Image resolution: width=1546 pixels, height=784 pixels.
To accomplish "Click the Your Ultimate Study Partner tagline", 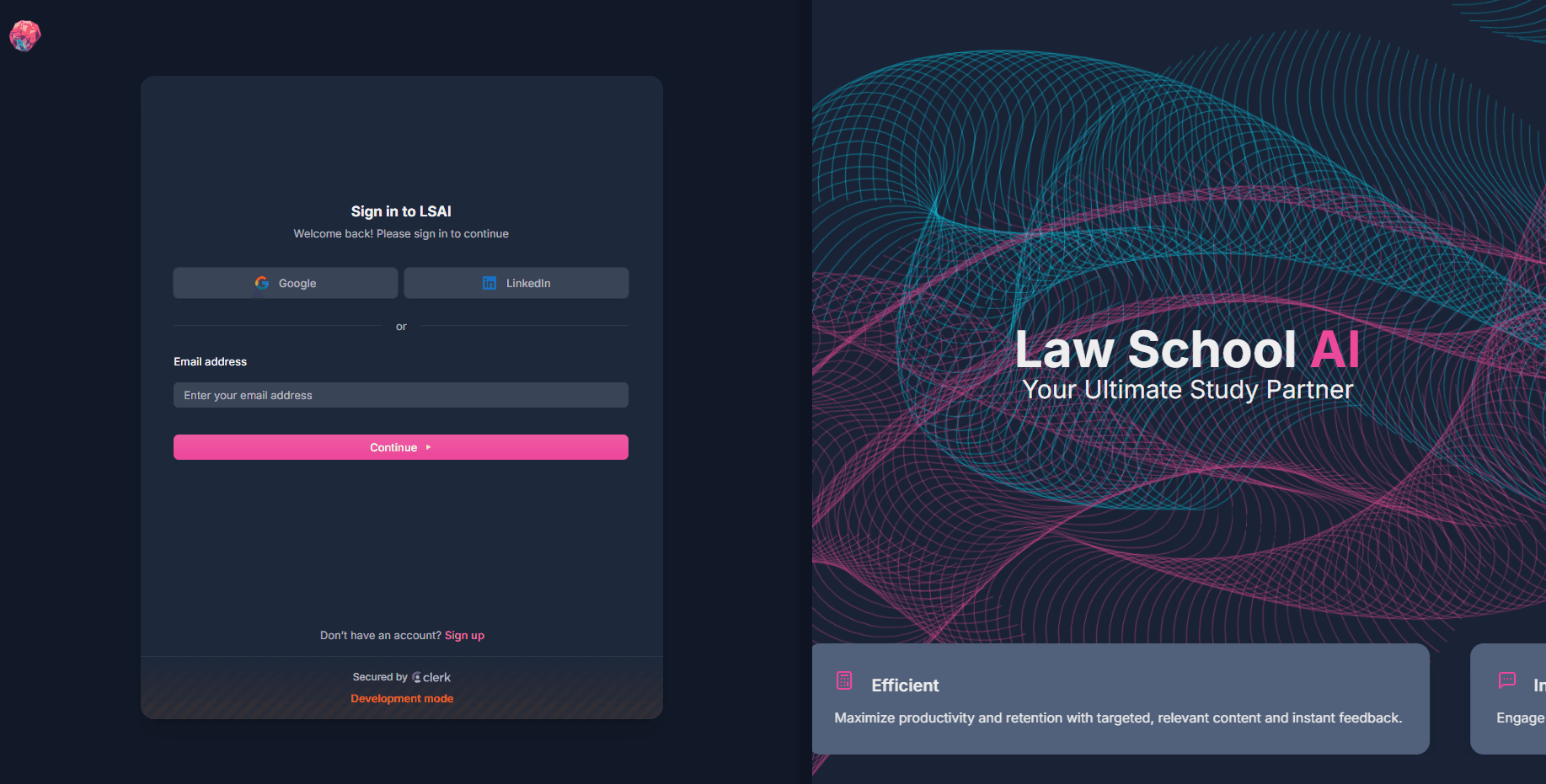I will pos(1187,390).
